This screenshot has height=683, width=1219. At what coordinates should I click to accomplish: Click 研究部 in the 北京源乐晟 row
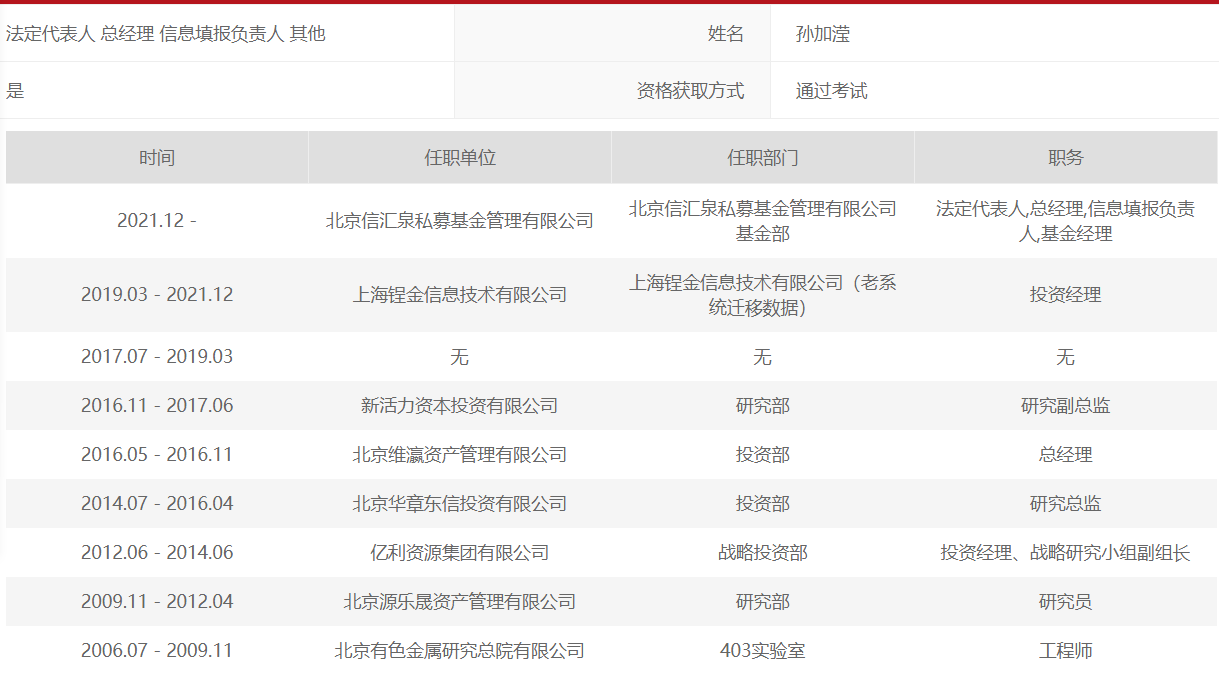763,602
